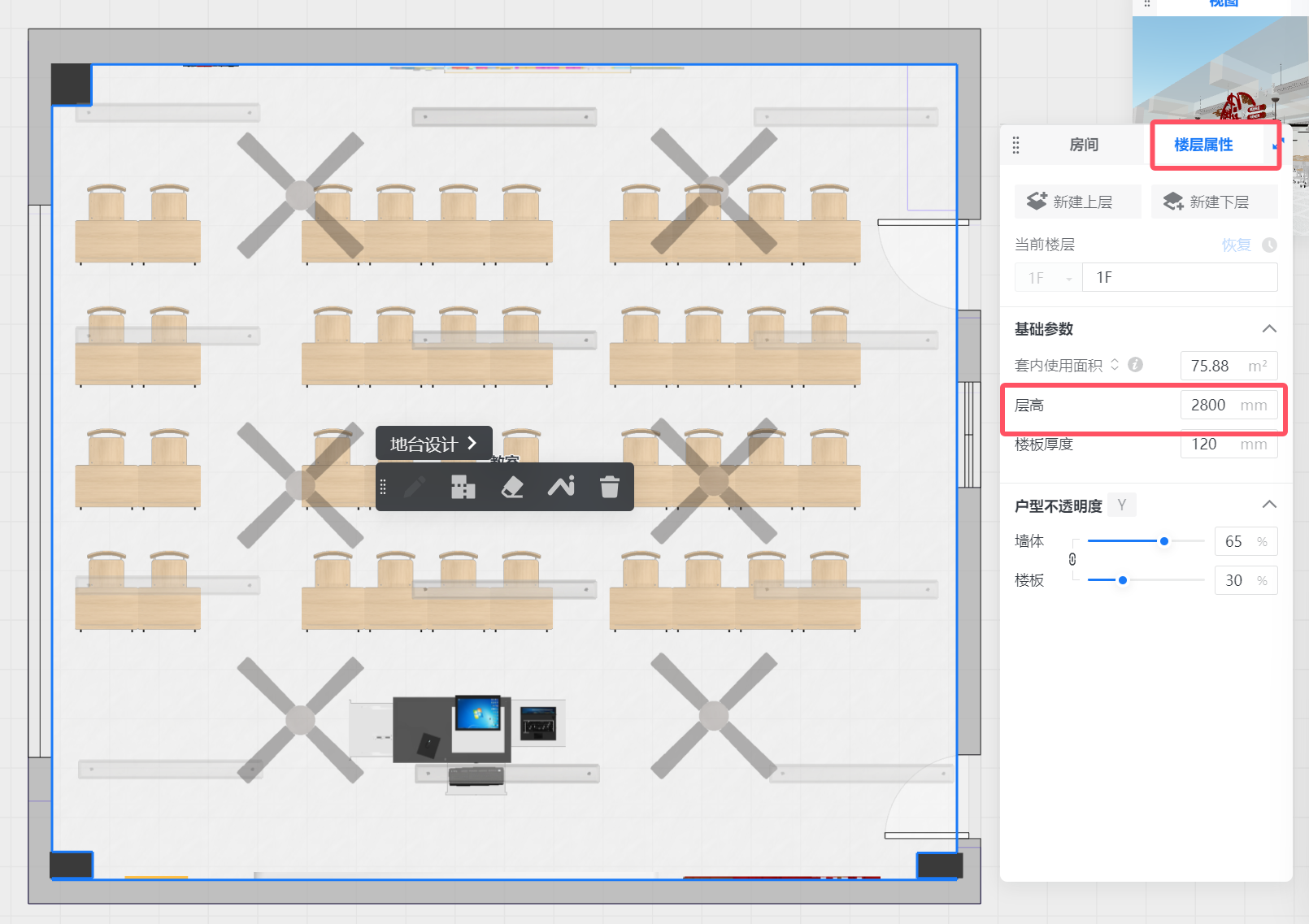Open the 1F current floor dropdown
Screen dimensions: 1309x924
[1049, 278]
